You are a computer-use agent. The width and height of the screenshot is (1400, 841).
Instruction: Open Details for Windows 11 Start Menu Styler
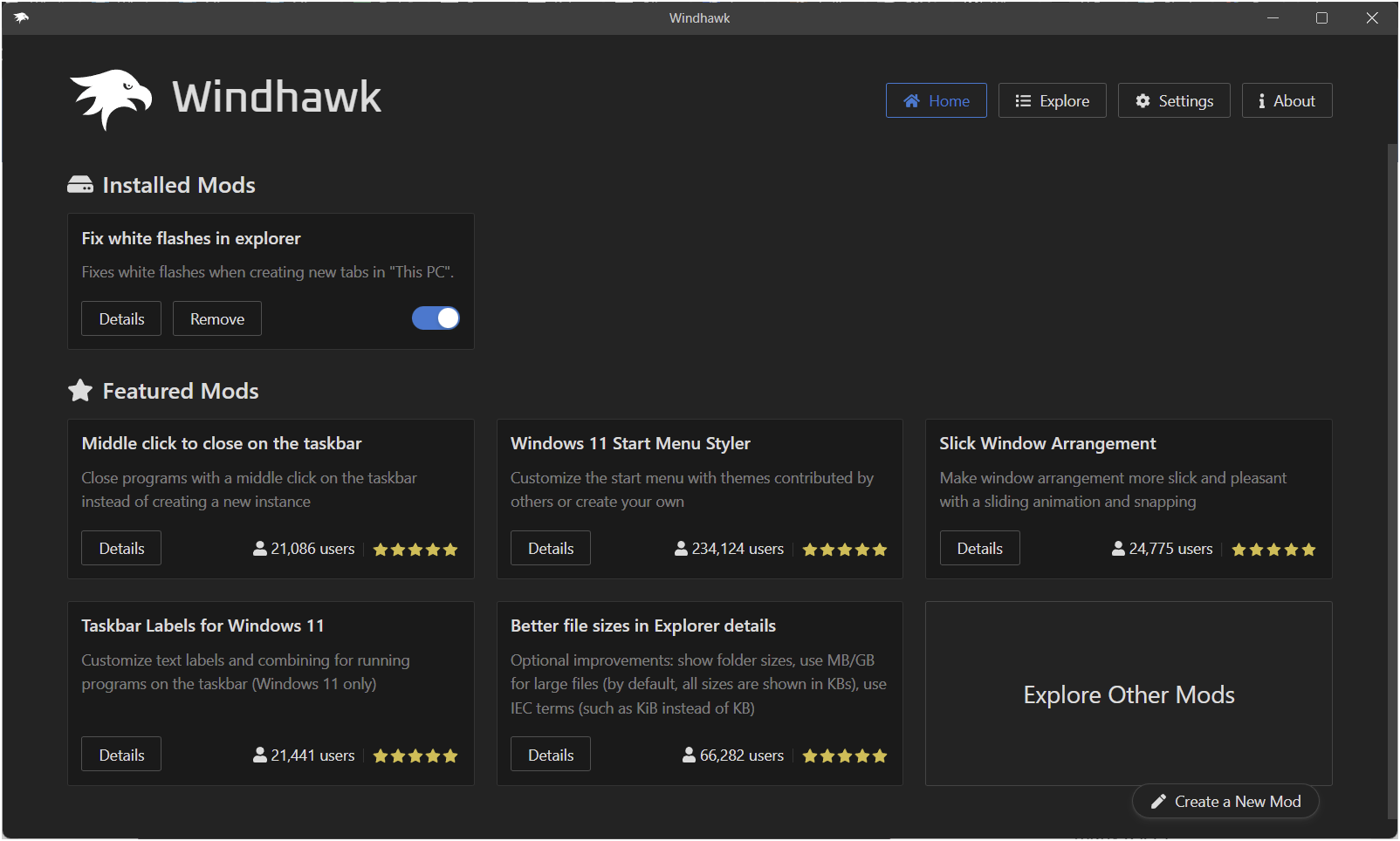pyautogui.click(x=551, y=548)
